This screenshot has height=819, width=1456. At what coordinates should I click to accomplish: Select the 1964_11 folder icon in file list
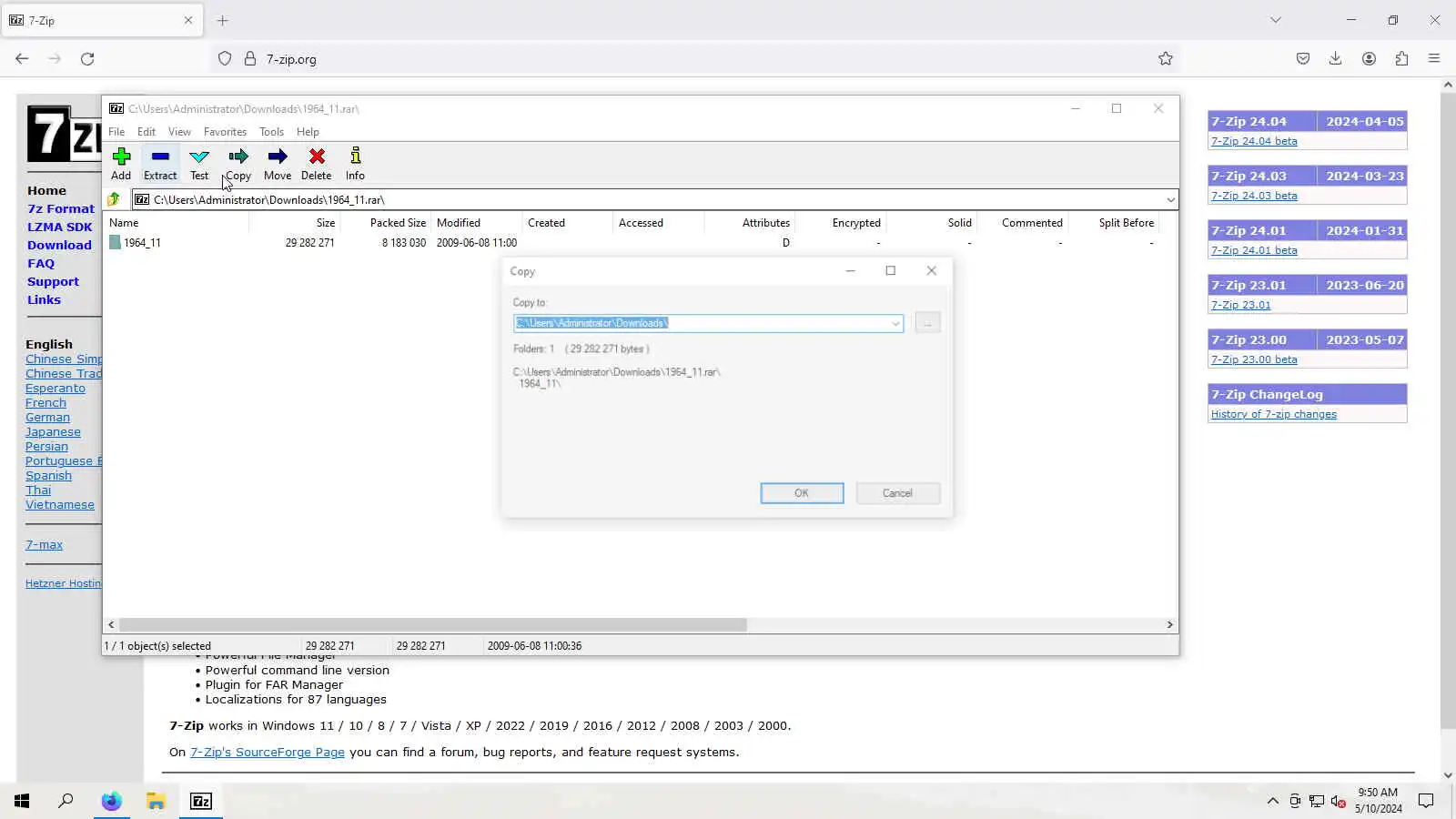click(115, 242)
